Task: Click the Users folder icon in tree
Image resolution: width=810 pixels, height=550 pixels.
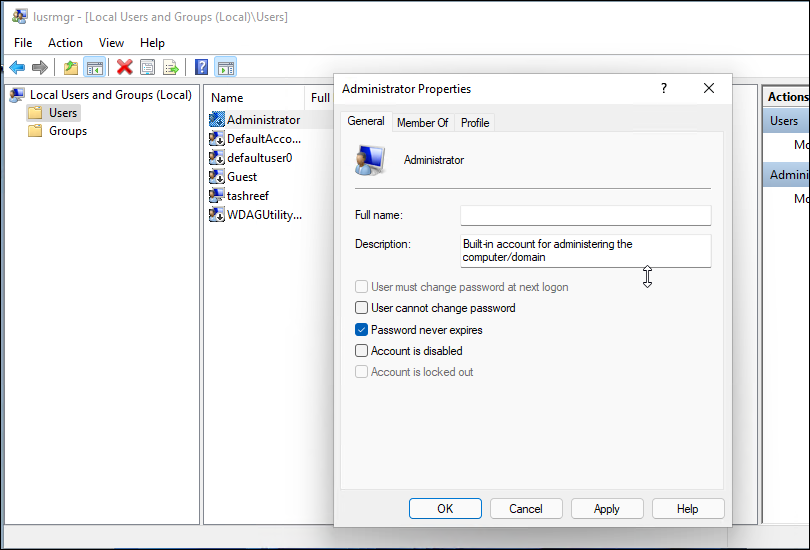Action: [x=35, y=113]
